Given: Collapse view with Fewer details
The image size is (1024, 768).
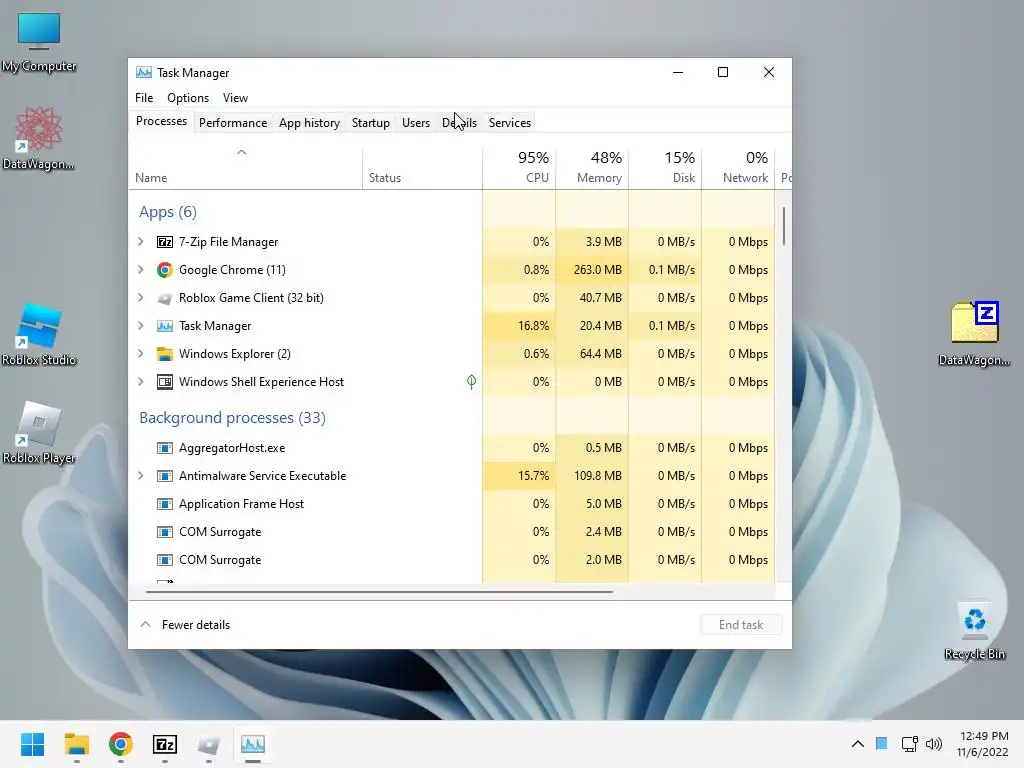Looking at the screenshot, I should click(185, 625).
